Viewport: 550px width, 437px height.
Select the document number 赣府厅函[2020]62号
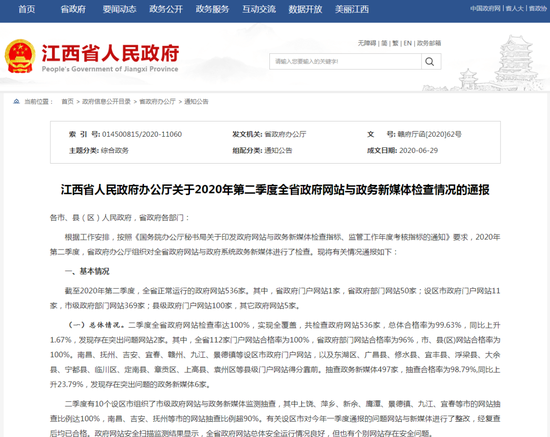coord(429,134)
